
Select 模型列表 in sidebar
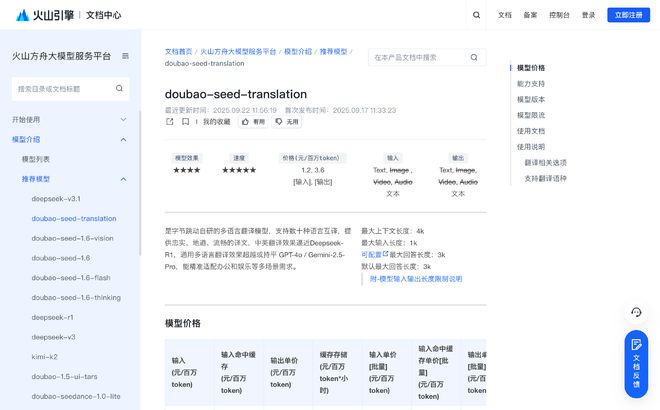tap(36, 159)
